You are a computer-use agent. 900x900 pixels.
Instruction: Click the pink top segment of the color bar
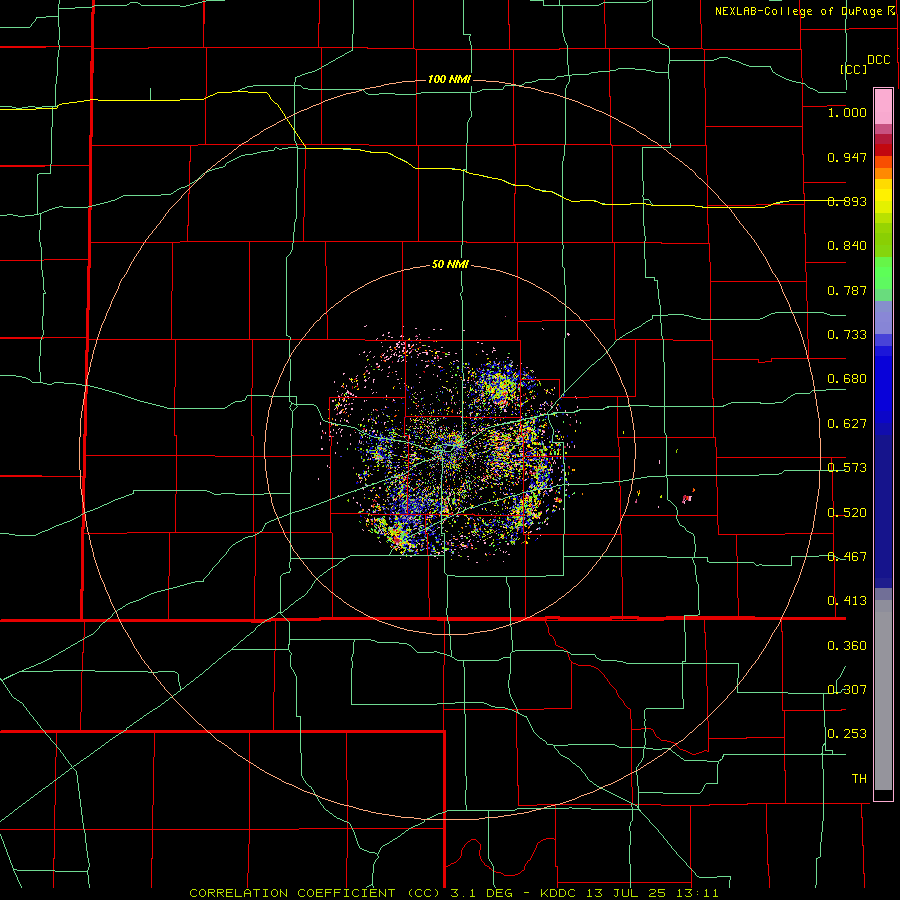(x=883, y=107)
